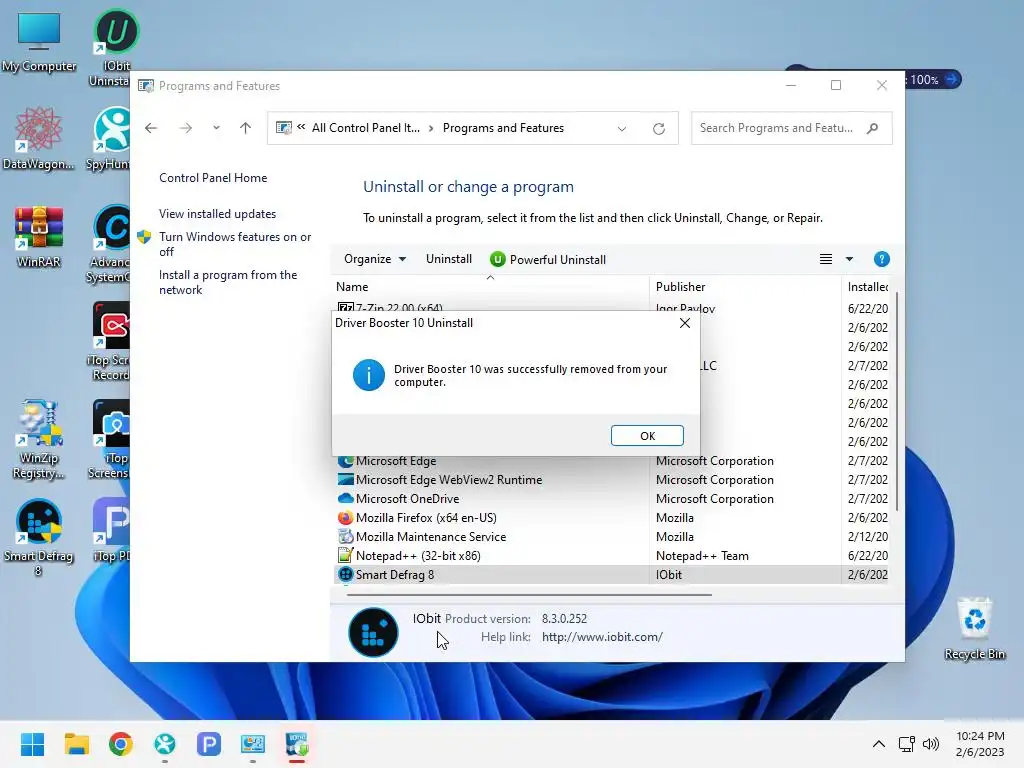Click the search magnifier icon

click(872, 128)
